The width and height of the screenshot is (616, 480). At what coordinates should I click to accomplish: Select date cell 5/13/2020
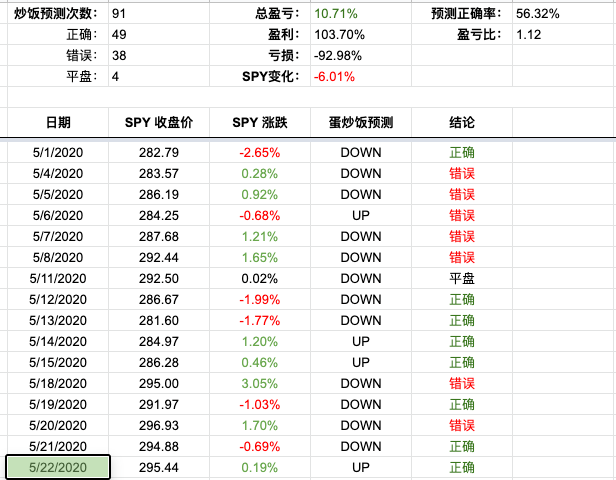(58, 321)
